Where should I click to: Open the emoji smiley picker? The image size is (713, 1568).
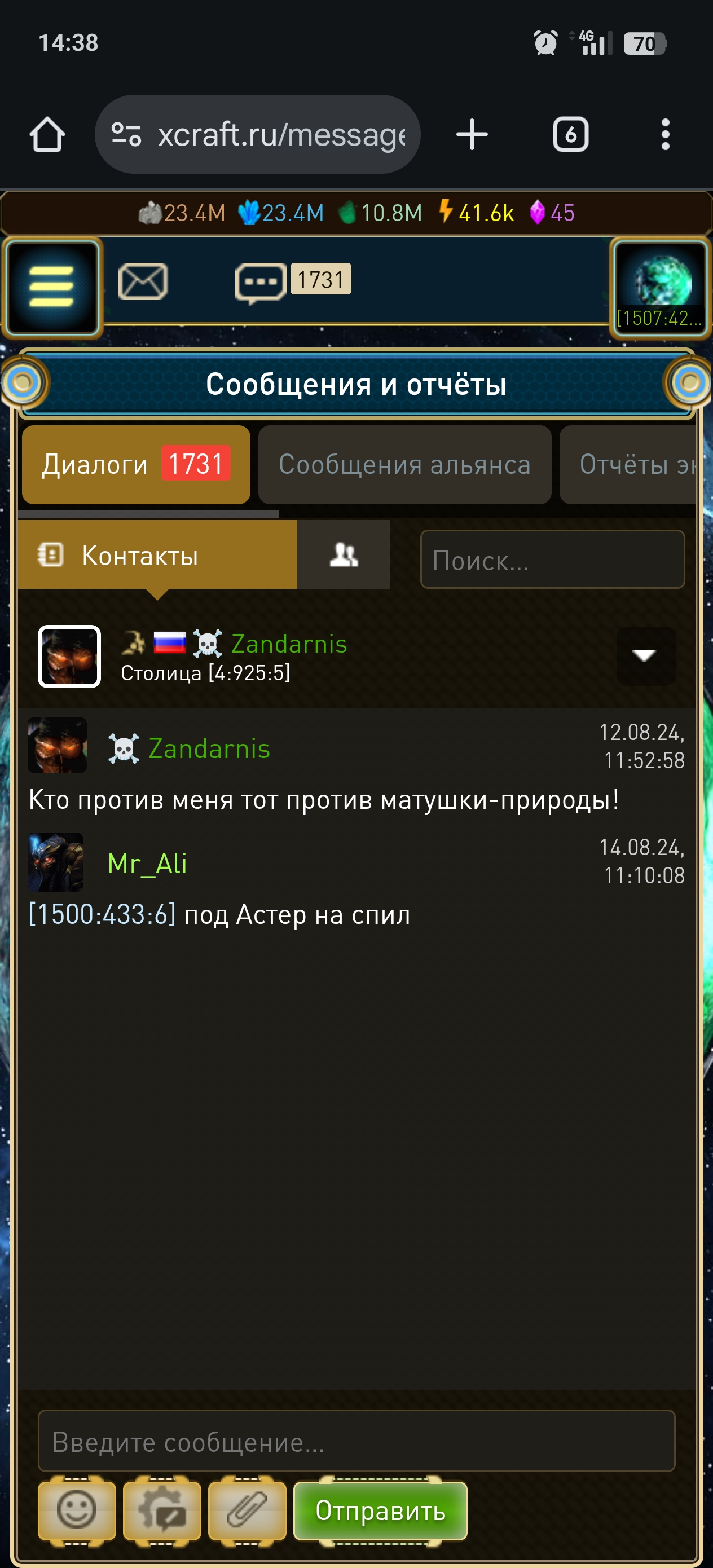[77, 1510]
